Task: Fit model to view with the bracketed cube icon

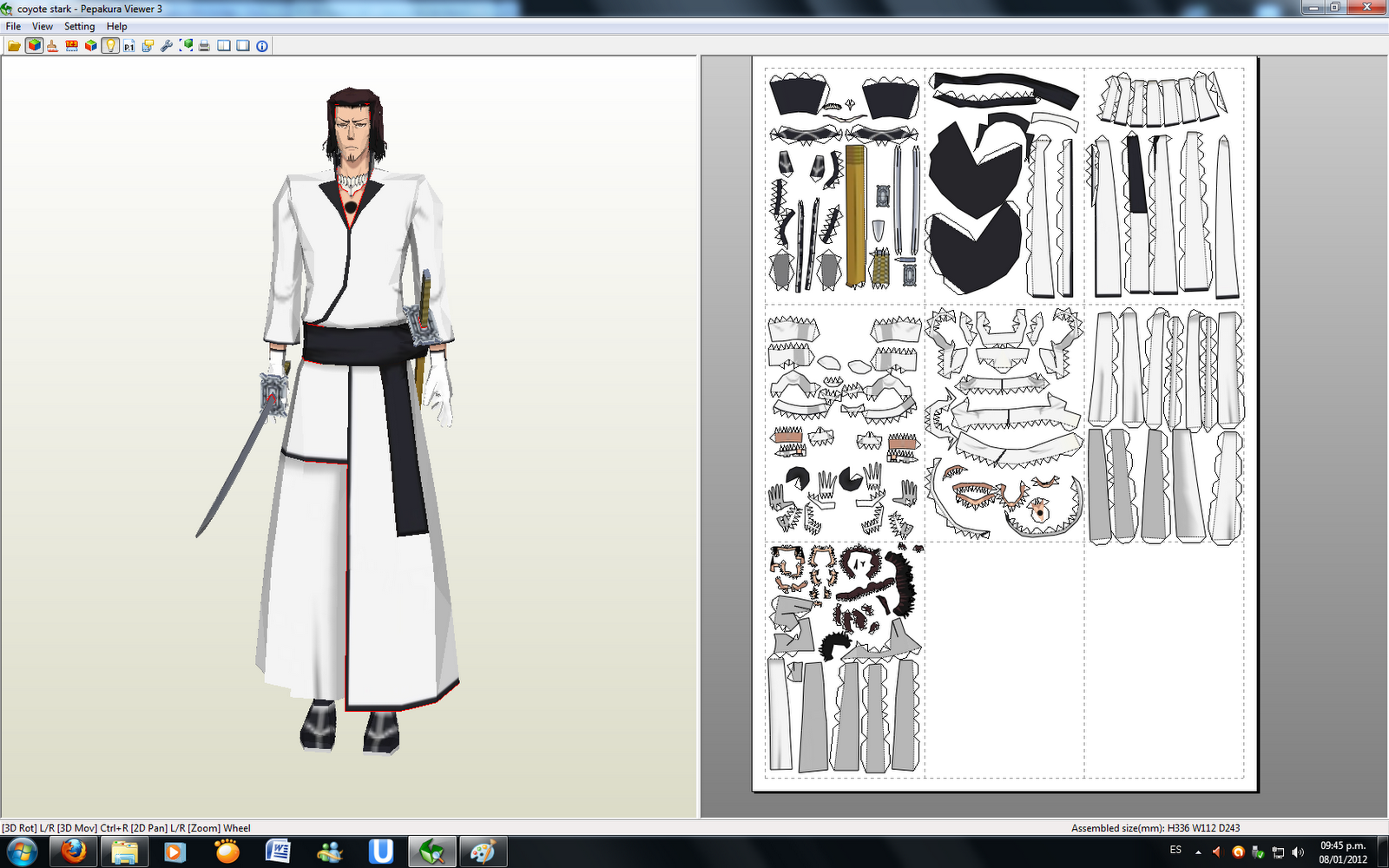Action: (x=186, y=45)
